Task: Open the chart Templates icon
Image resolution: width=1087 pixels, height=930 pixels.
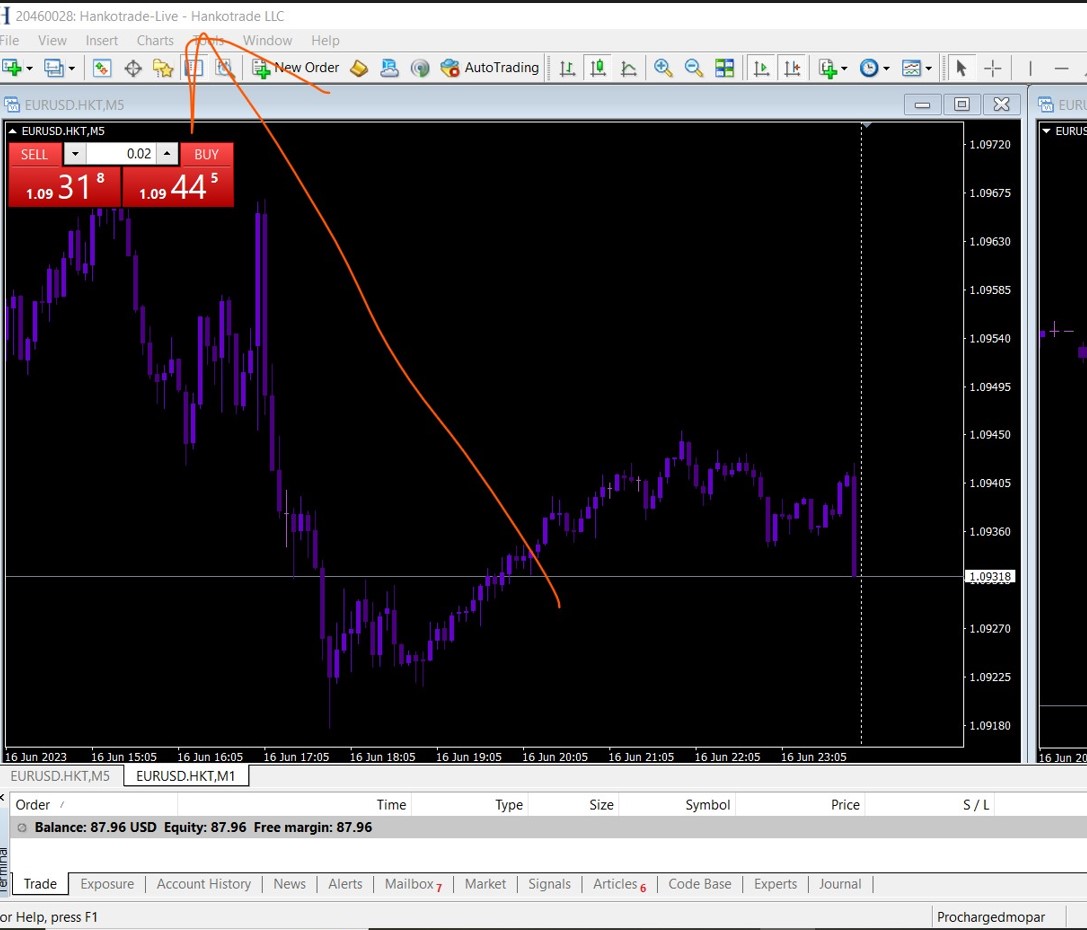Action: (911, 68)
